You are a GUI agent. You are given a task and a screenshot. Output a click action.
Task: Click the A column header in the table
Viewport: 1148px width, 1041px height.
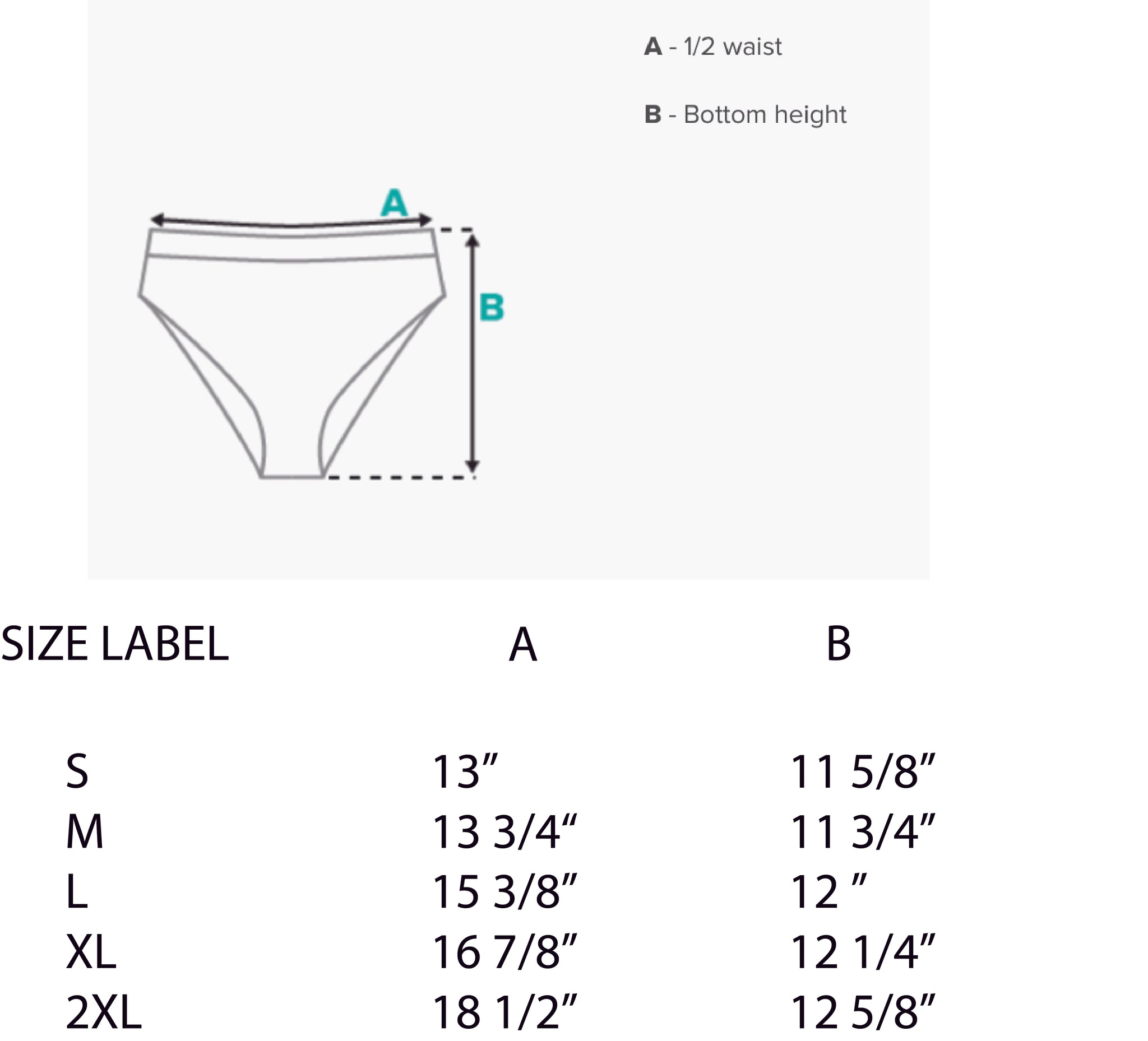523,645
